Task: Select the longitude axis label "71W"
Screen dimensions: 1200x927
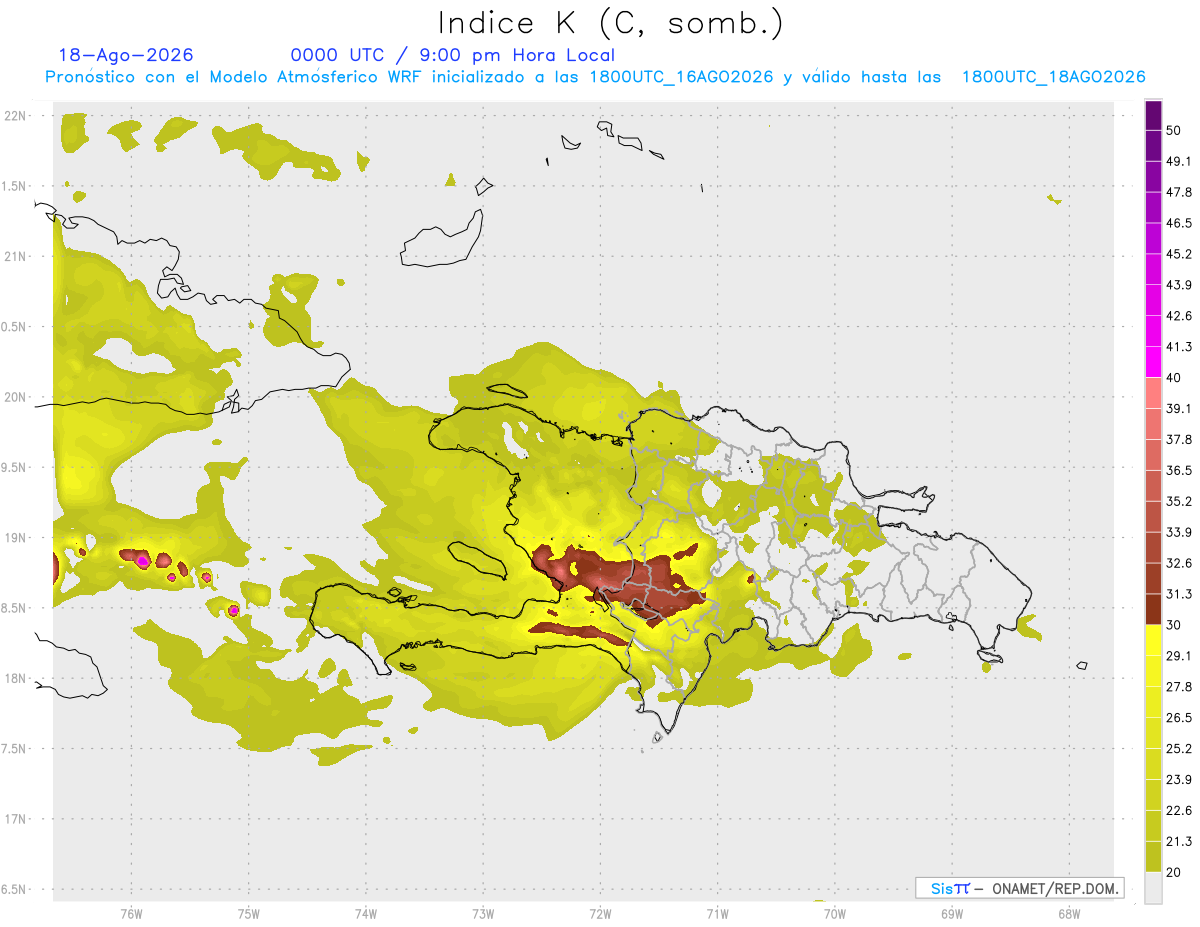Action: pos(717,913)
